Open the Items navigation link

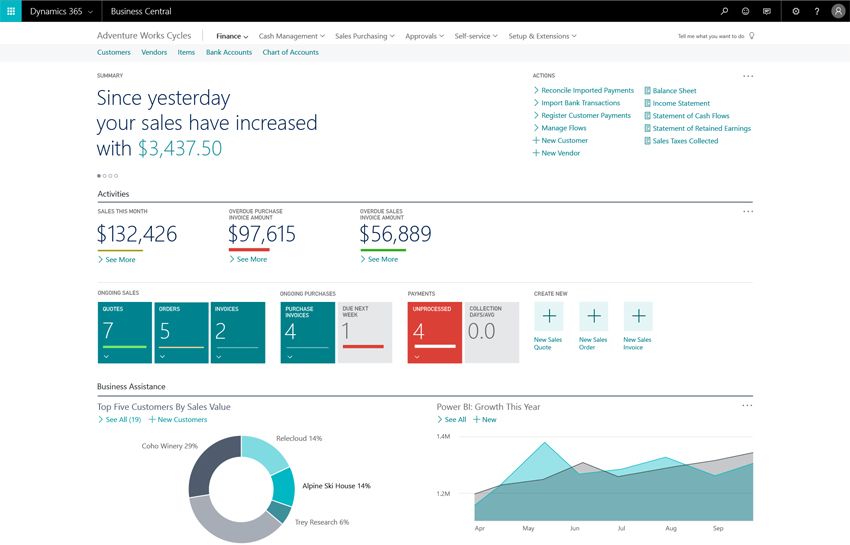point(186,52)
